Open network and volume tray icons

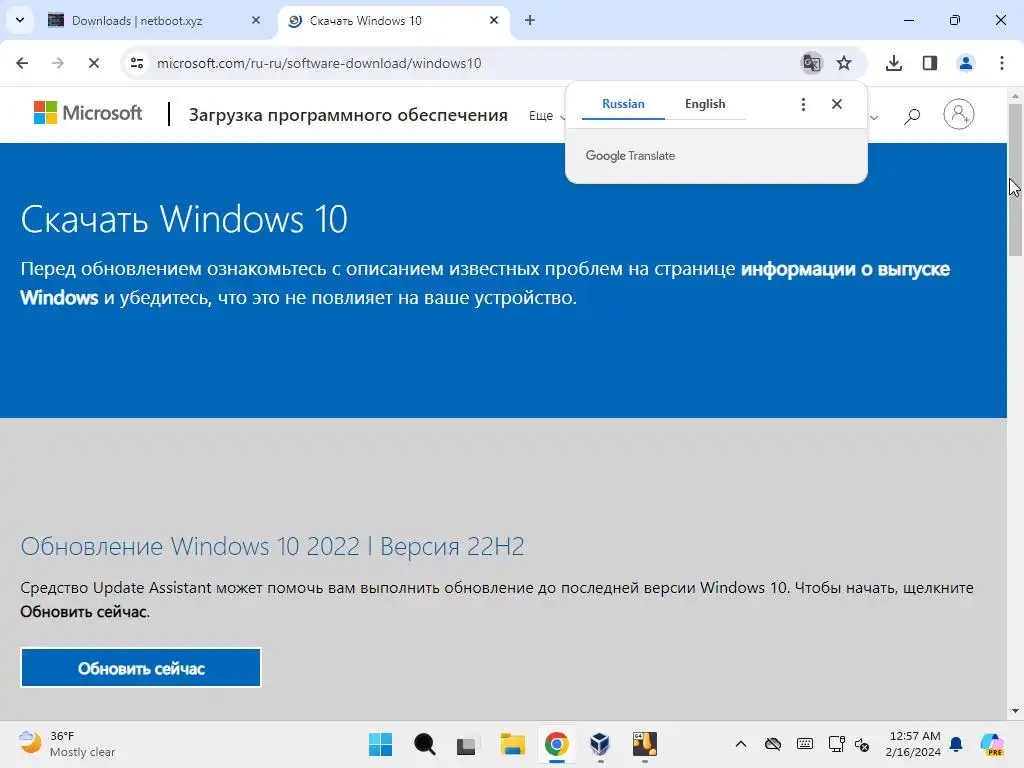click(x=848, y=744)
